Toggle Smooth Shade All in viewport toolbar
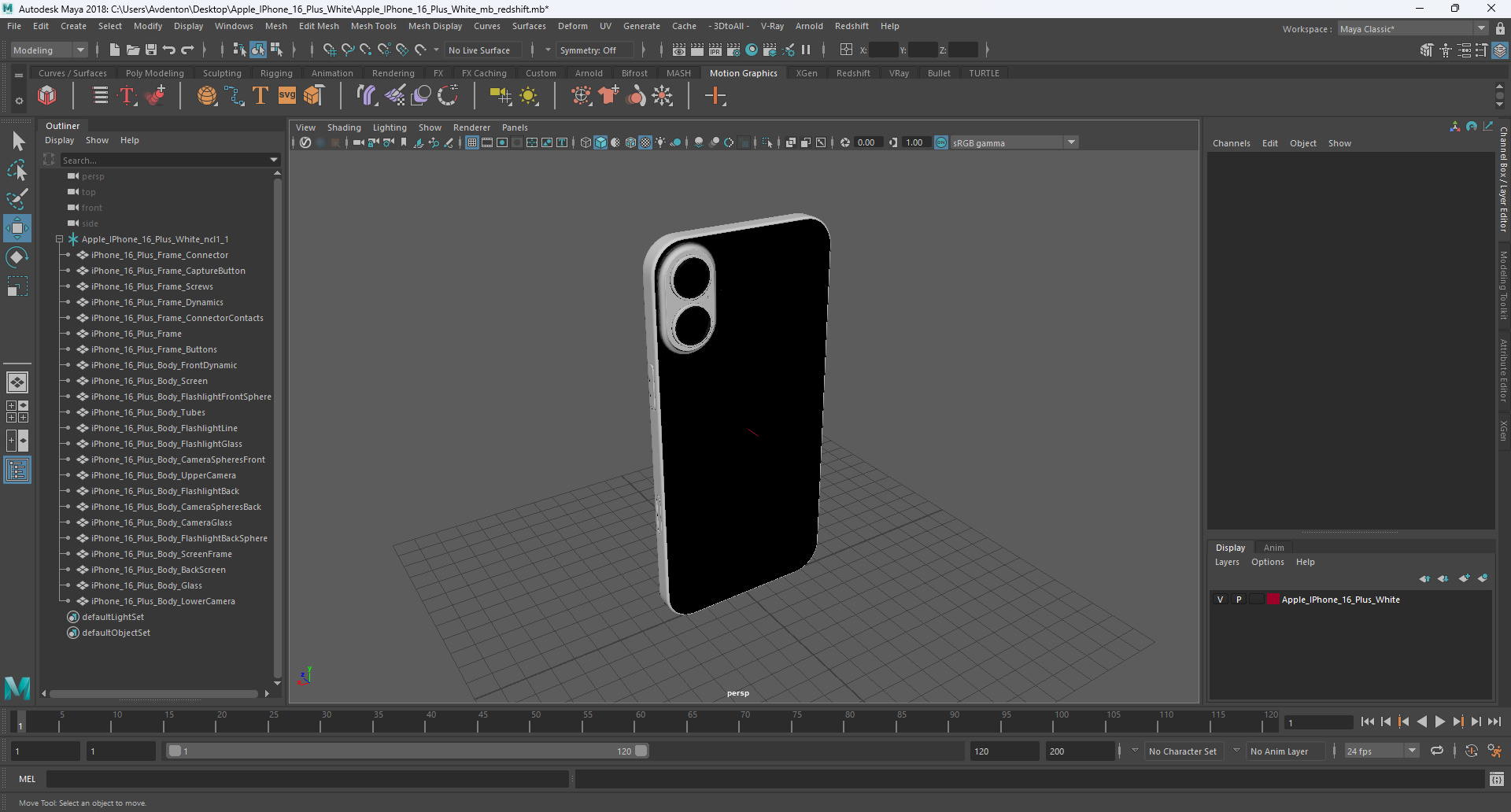This screenshot has width=1511, height=812. [x=600, y=142]
